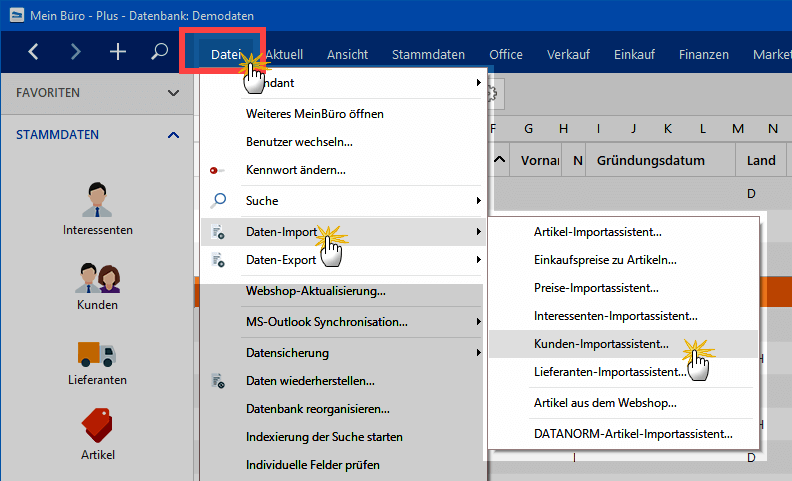Click the Suche magnifier icon in menu
792x481 pixels.
[x=218, y=201]
